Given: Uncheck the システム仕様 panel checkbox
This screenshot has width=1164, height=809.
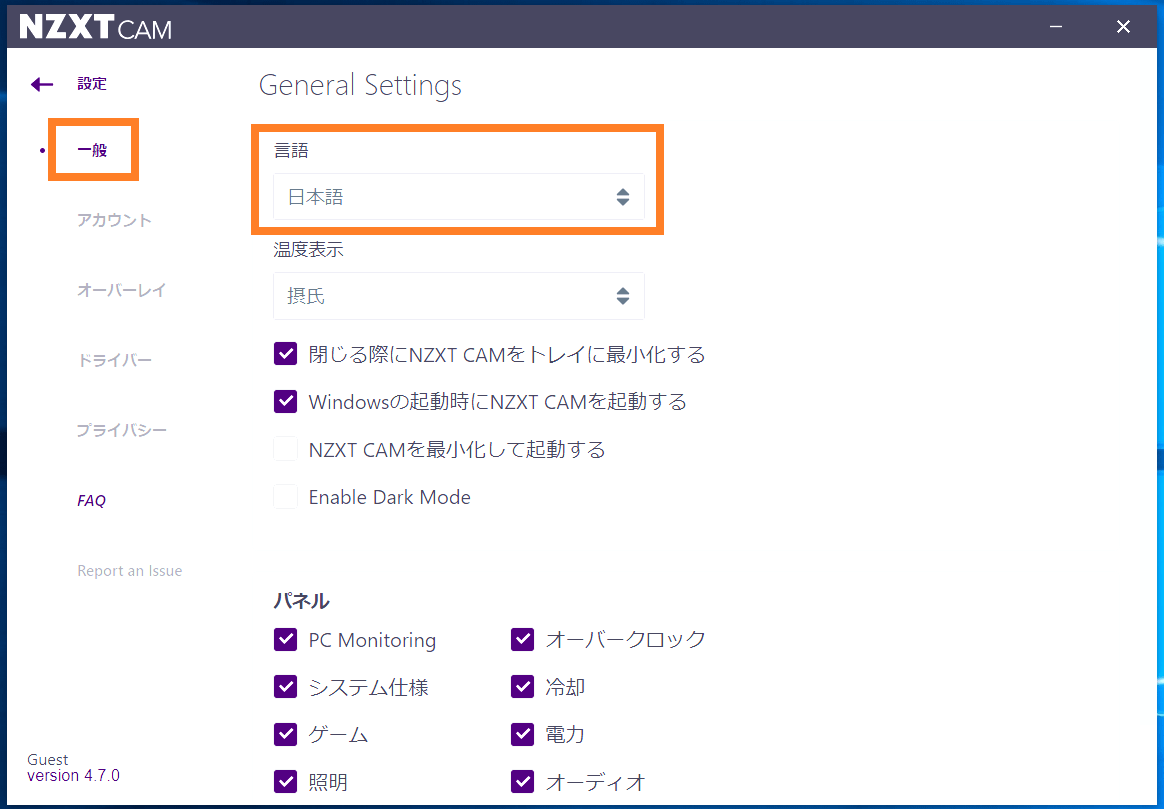Looking at the screenshot, I should (x=285, y=687).
